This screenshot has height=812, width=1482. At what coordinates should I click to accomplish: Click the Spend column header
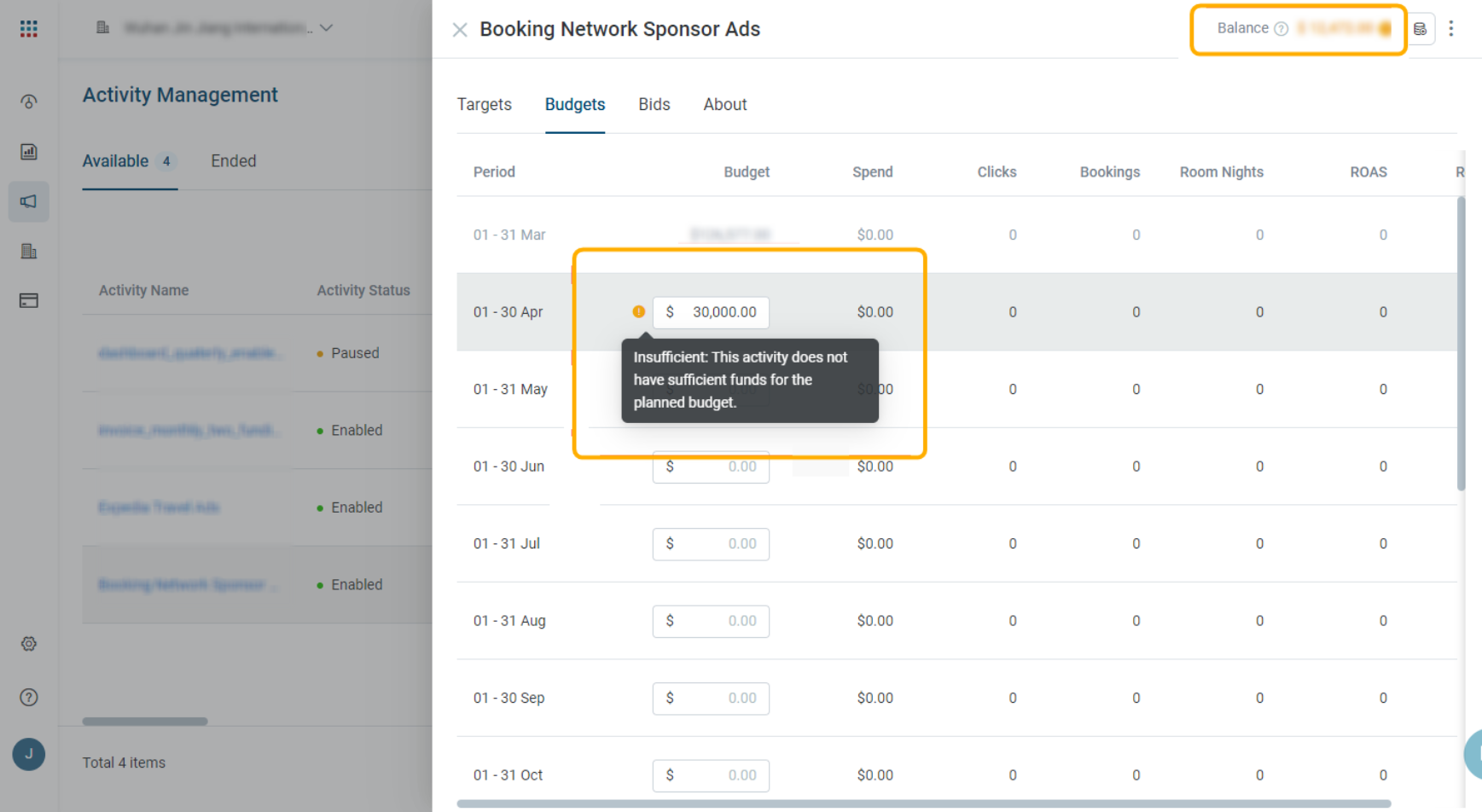coord(873,172)
